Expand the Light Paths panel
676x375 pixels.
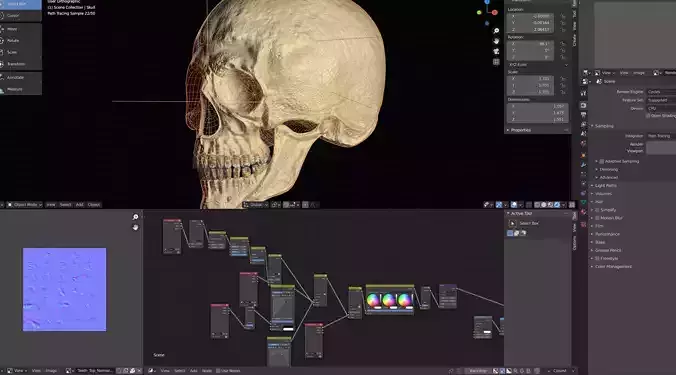605,186
